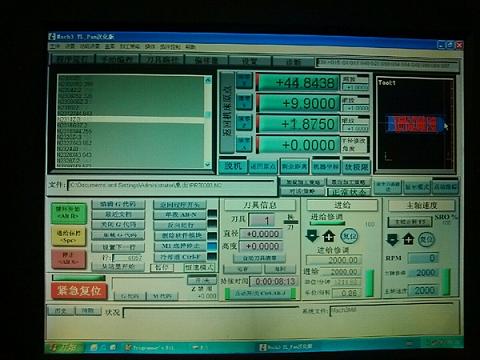Click the 编辑 G 代码 edit button
480x360 pixels.
[118, 204]
